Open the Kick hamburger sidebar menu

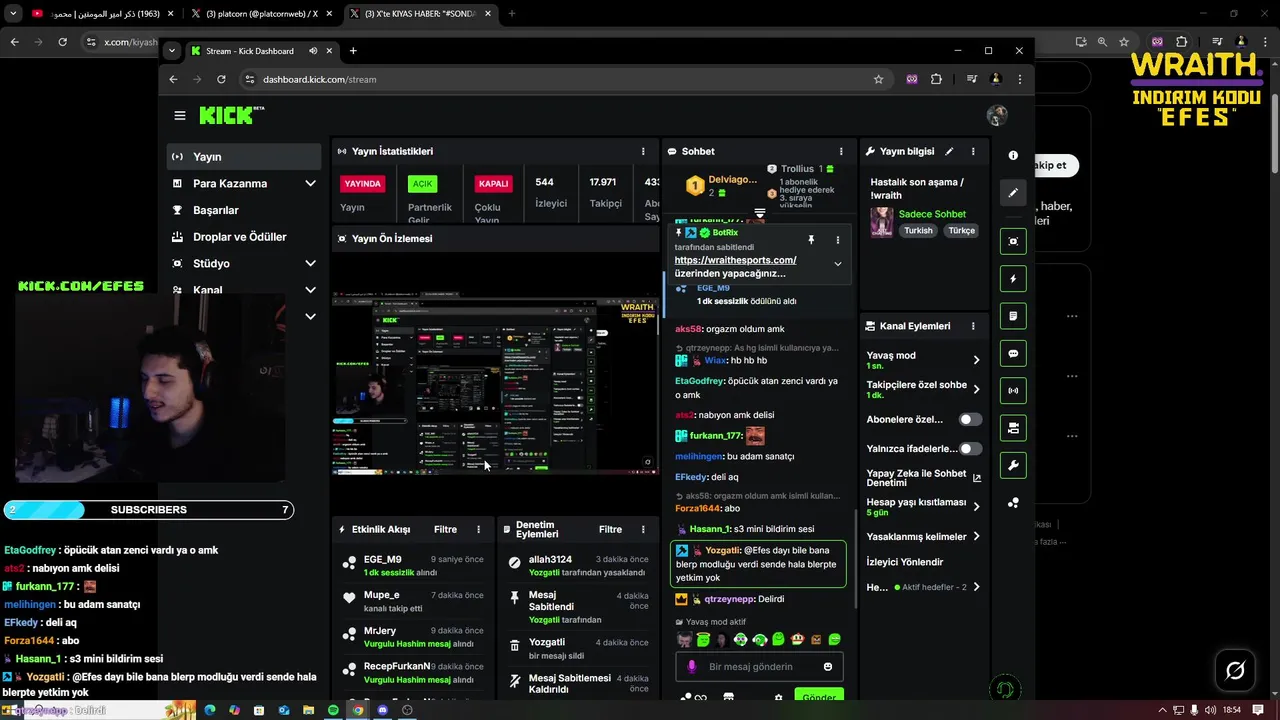click(x=180, y=116)
